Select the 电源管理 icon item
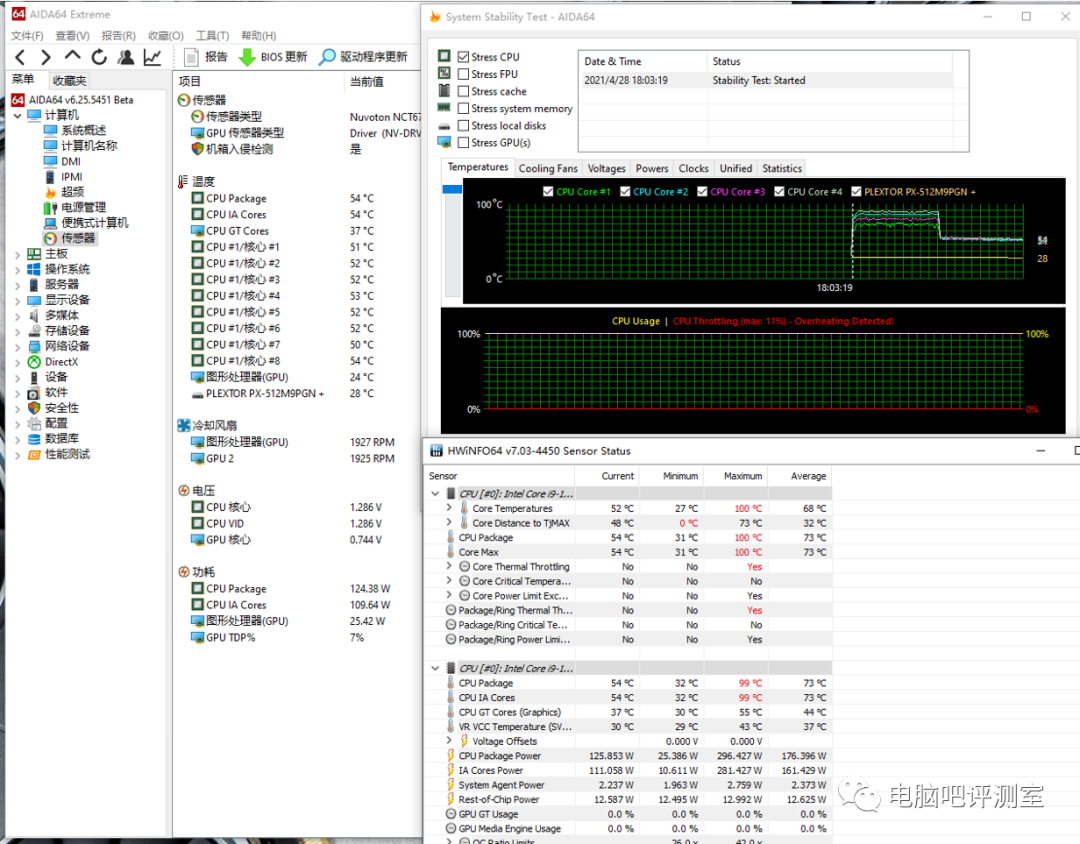Image resolution: width=1080 pixels, height=844 pixels. [x=50, y=207]
